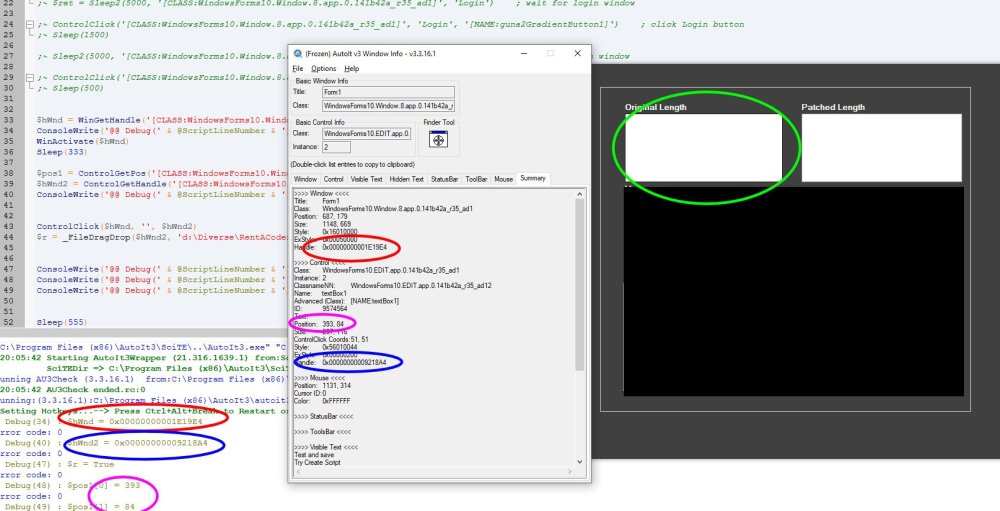Image resolution: width=1000 pixels, height=511 pixels.
Task: Switch to the Mouse tab
Action: [x=503, y=179]
